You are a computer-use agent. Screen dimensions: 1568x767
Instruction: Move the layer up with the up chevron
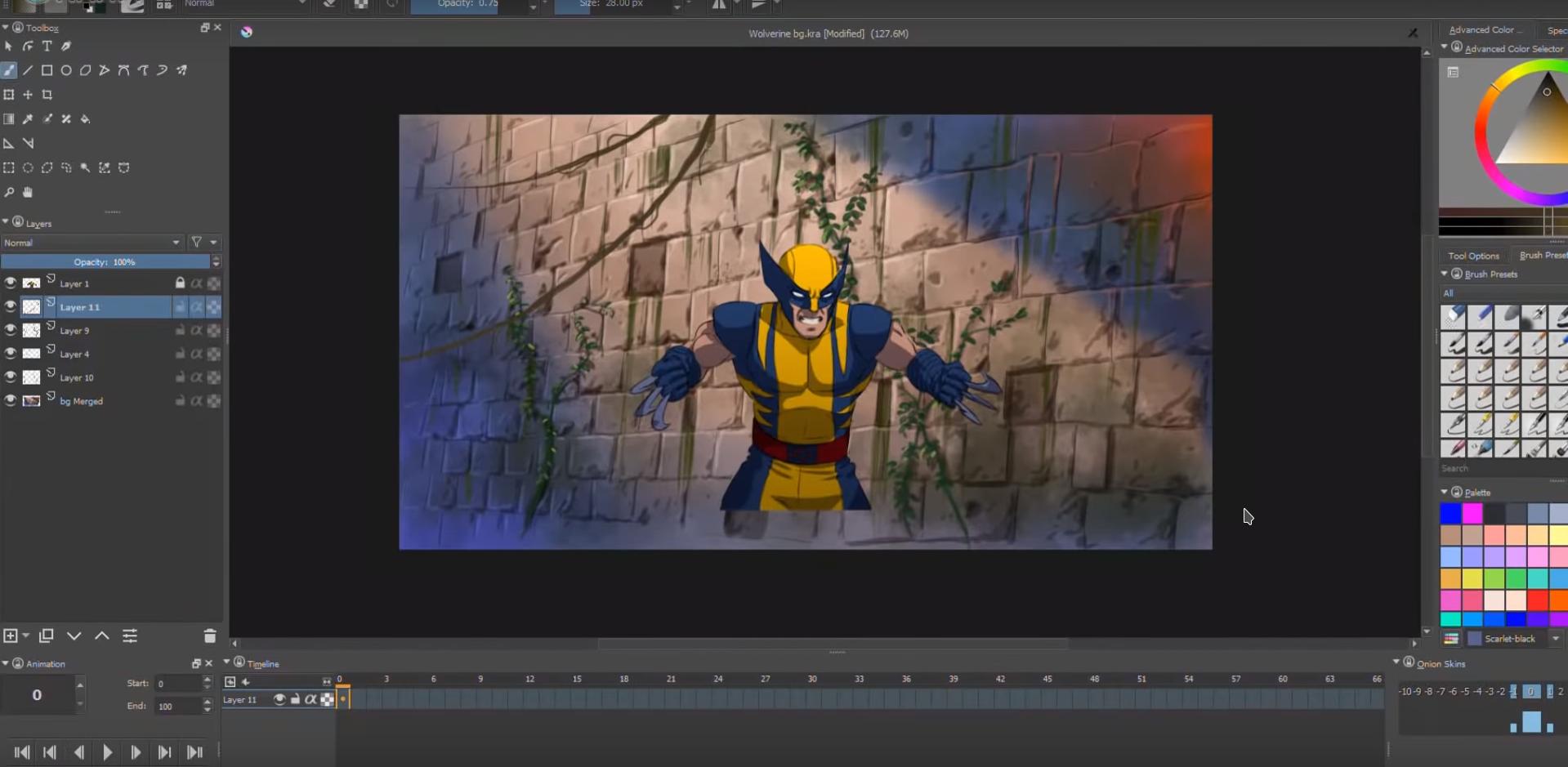click(102, 635)
